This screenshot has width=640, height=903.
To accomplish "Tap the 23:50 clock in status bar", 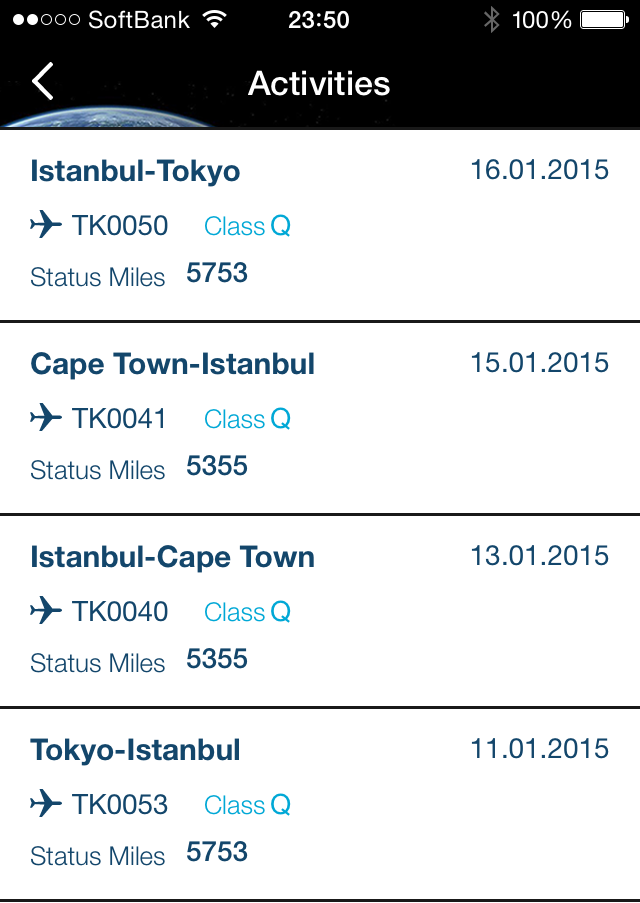I will point(319,19).
